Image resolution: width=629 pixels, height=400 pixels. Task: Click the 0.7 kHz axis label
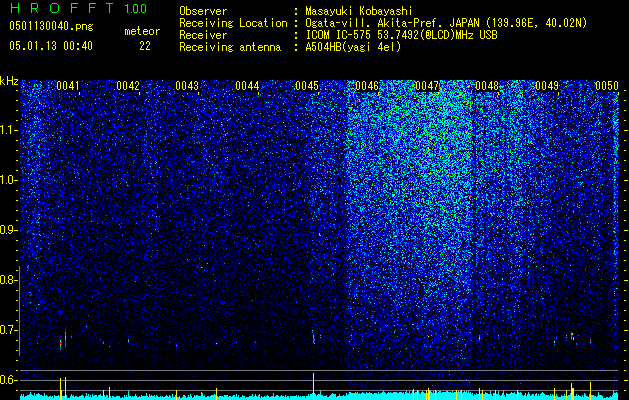point(8,330)
